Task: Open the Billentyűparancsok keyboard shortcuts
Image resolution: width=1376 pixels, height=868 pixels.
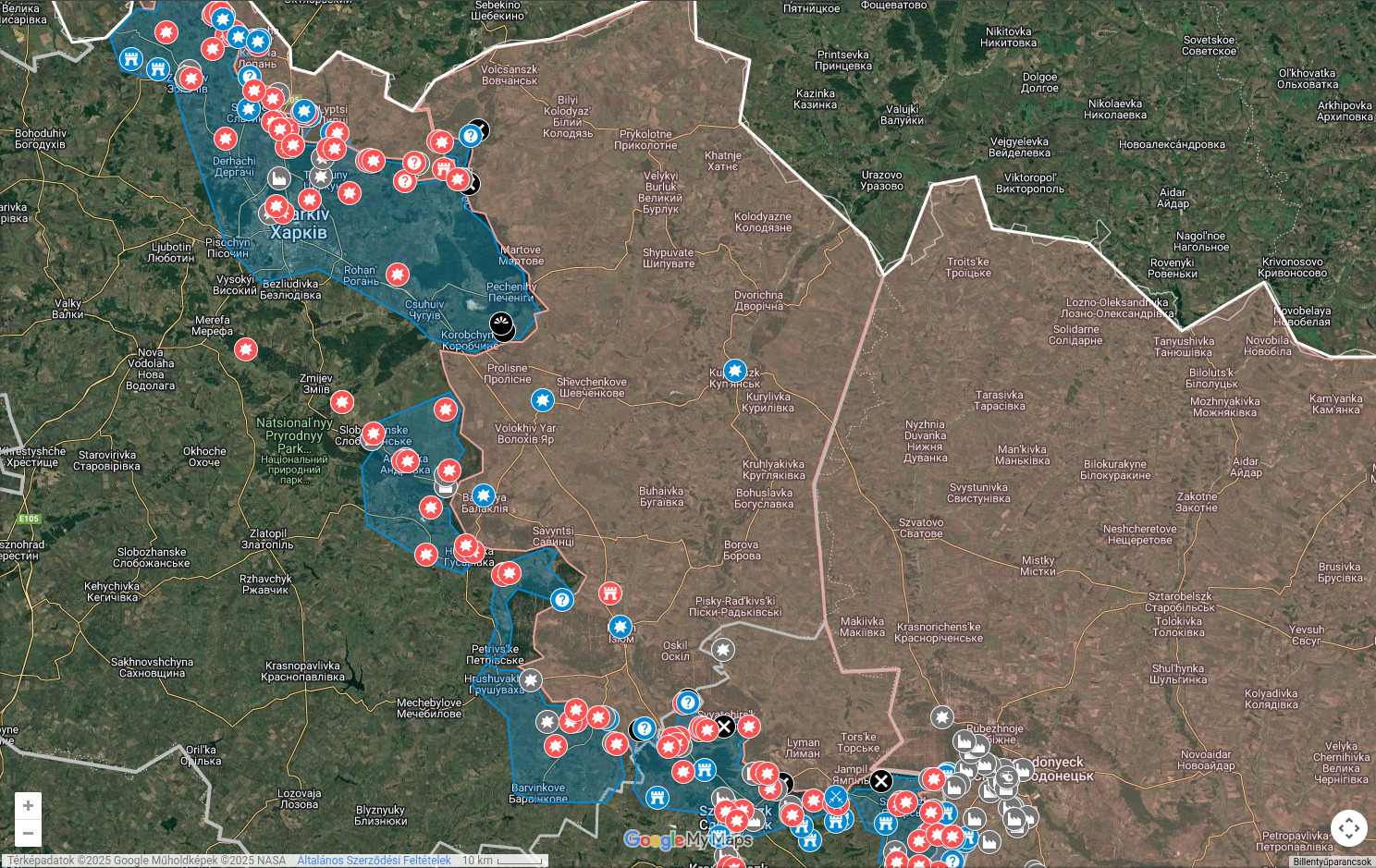Action: pos(1332,862)
